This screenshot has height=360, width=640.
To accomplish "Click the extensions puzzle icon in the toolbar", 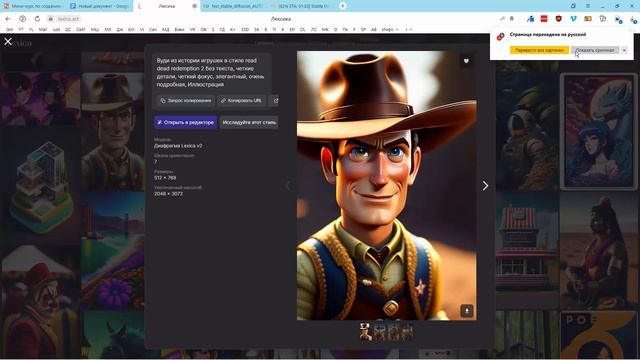I will pos(602,19).
